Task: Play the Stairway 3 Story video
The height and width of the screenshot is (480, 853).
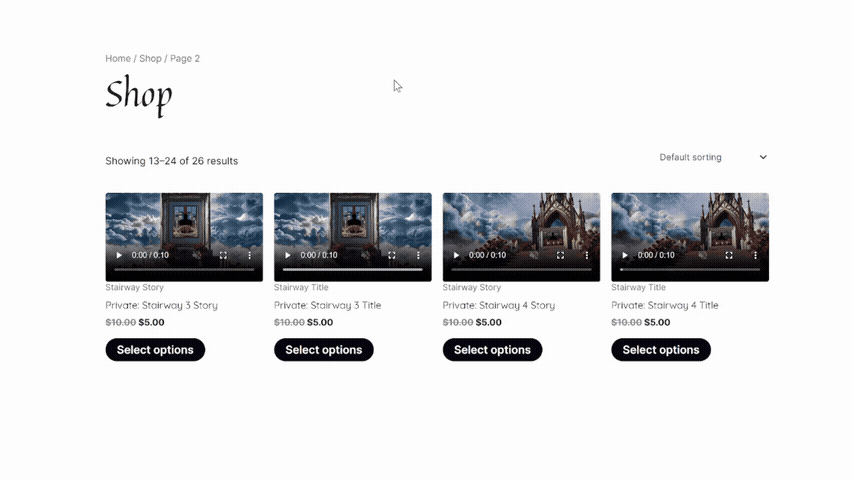Action: [119, 255]
